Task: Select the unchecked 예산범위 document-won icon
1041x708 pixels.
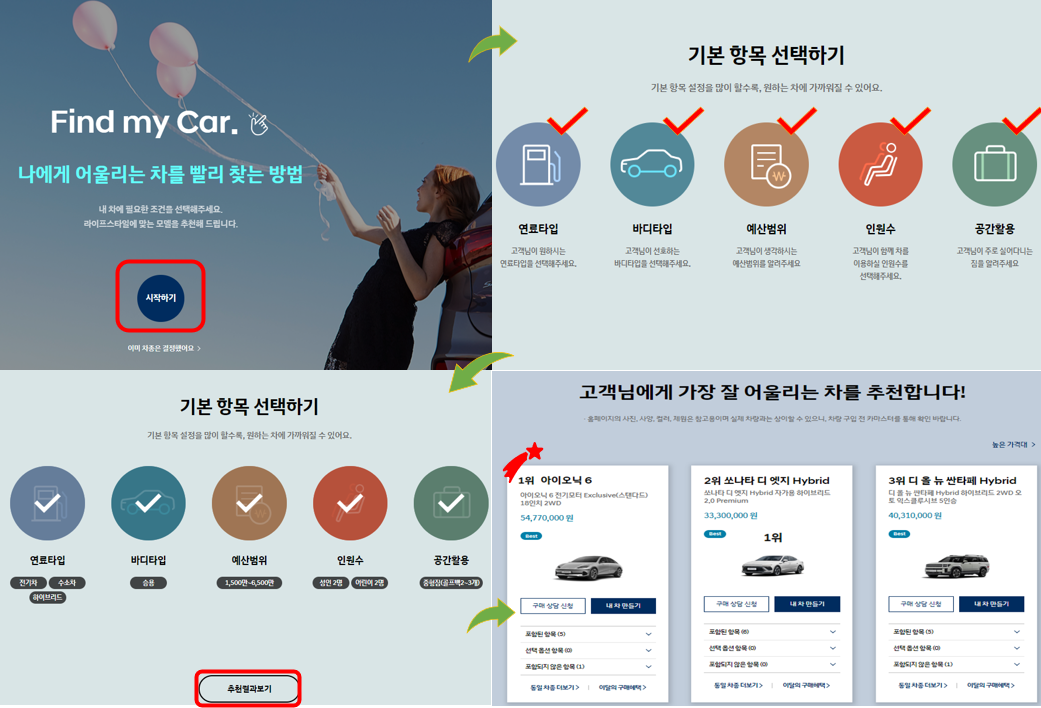Action: coord(766,165)
